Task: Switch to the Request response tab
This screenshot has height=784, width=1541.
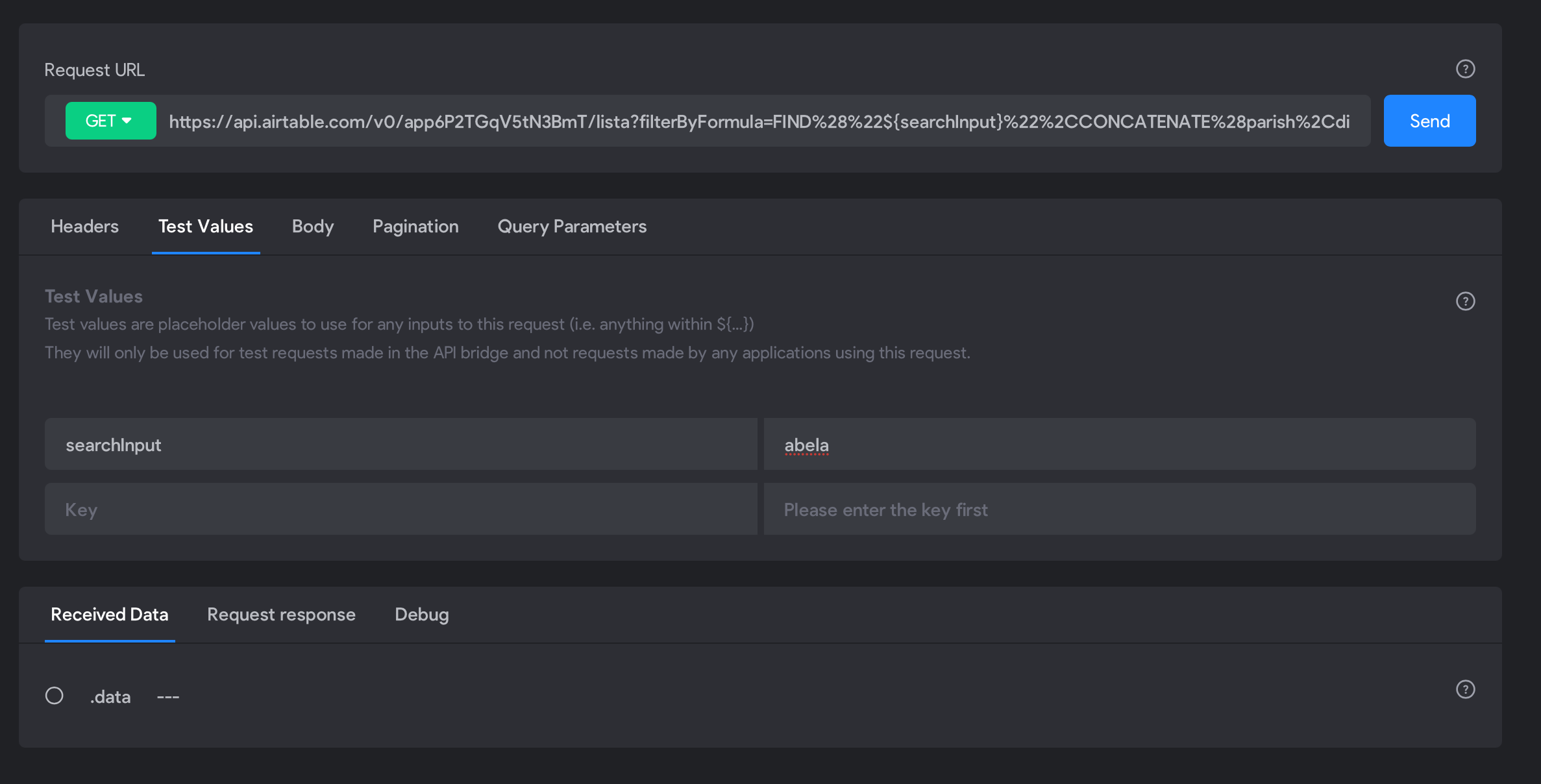Action: (281, 615)
